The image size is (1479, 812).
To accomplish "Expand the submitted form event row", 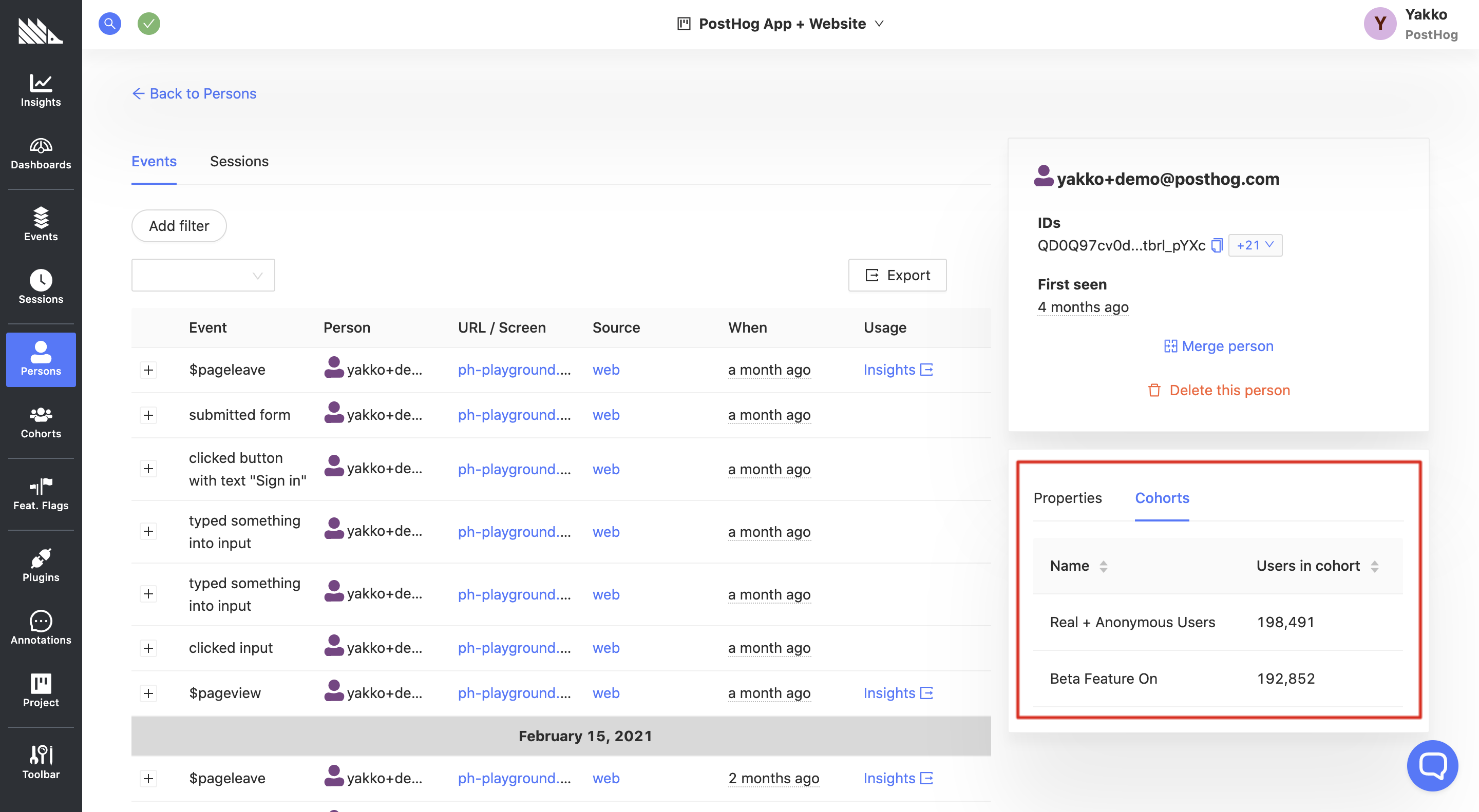I will [x=149, y=415].
